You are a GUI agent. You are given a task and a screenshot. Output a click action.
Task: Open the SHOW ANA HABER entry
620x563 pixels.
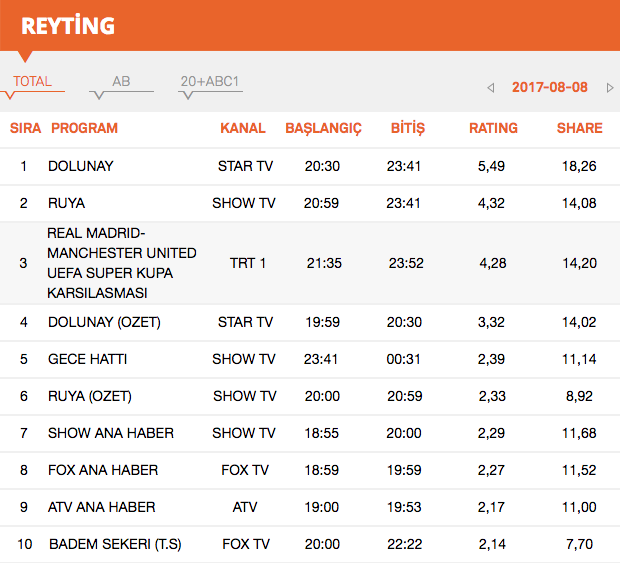(111, 433)
